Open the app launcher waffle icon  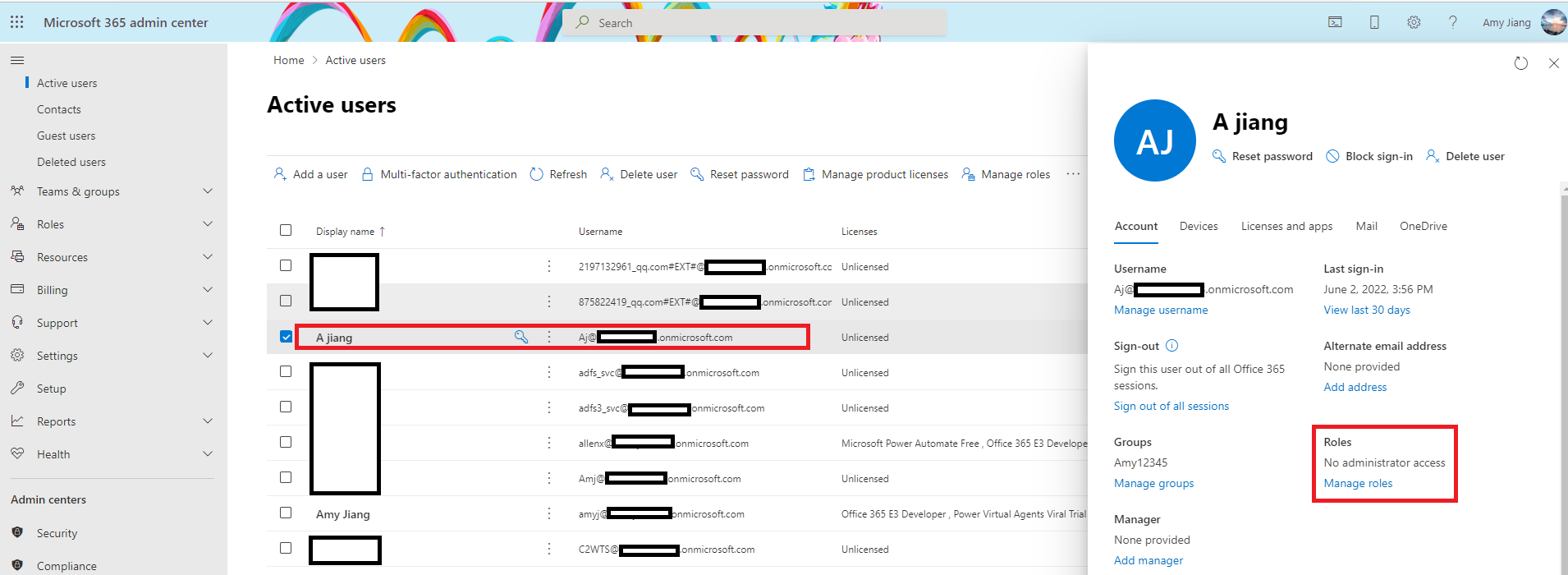click(x=16, y=22)
